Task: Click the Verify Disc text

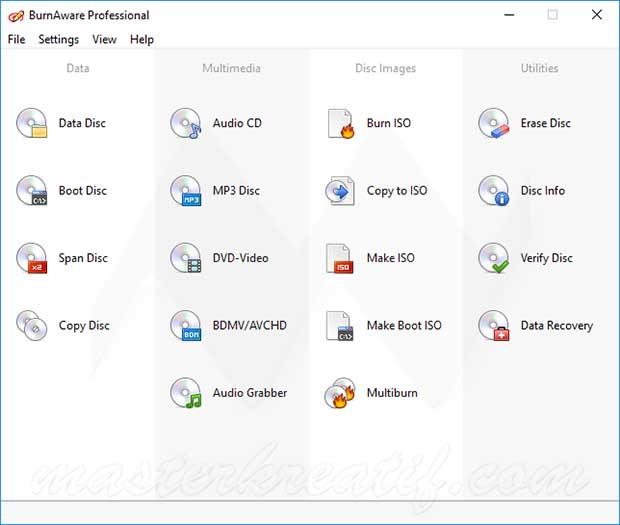Action: click(546, 258)
